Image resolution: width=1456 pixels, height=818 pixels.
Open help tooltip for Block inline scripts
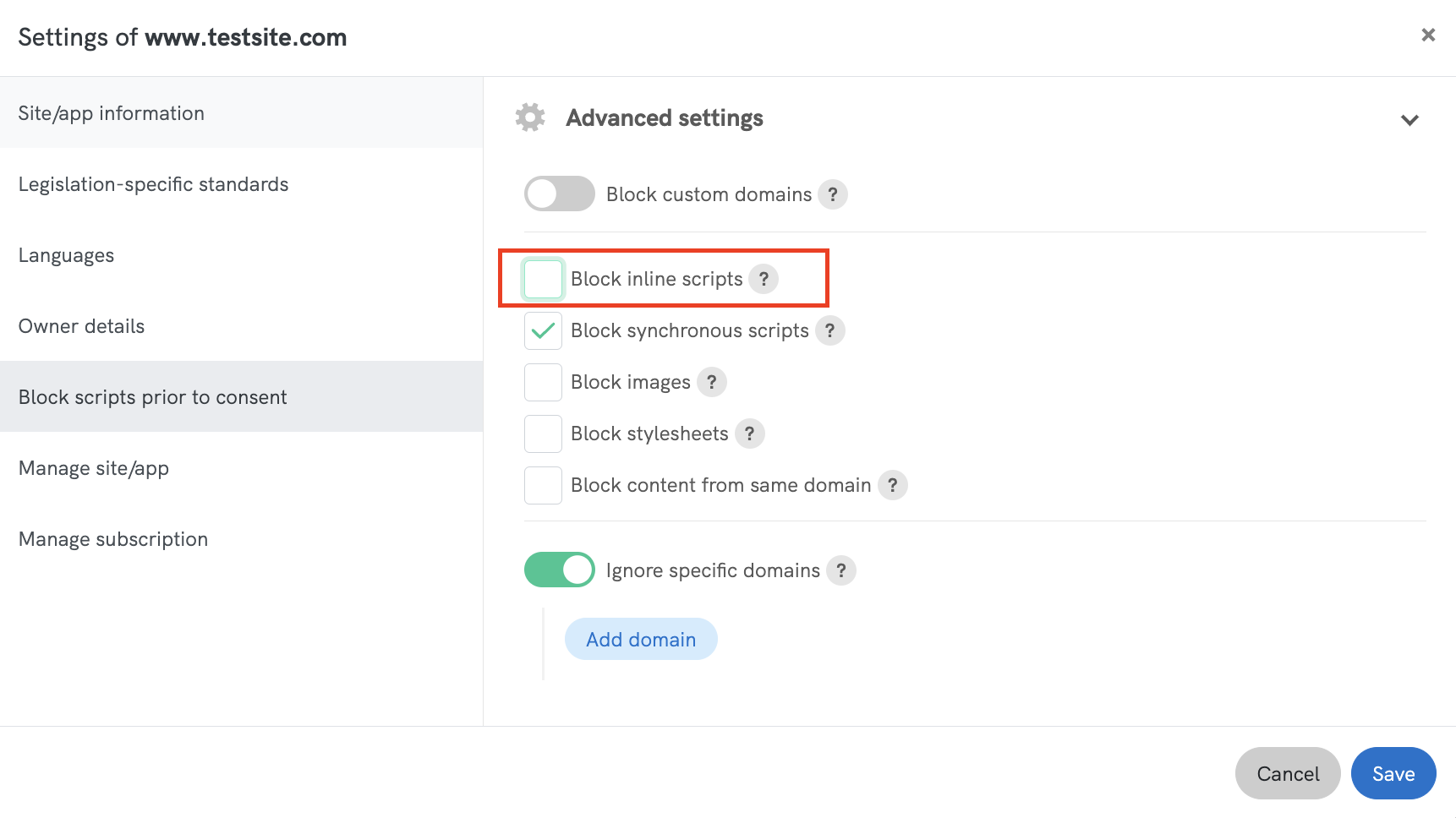(x=763, y=279)
